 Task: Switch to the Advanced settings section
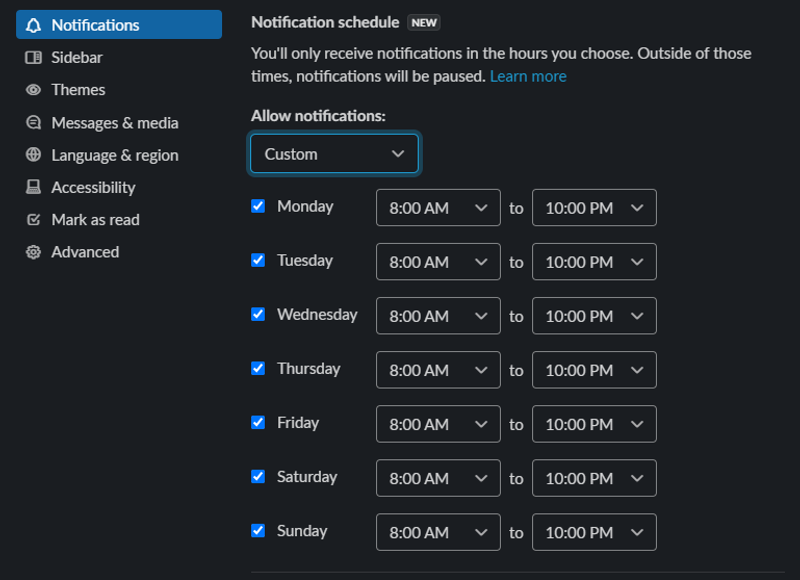(x=85, y=252)
